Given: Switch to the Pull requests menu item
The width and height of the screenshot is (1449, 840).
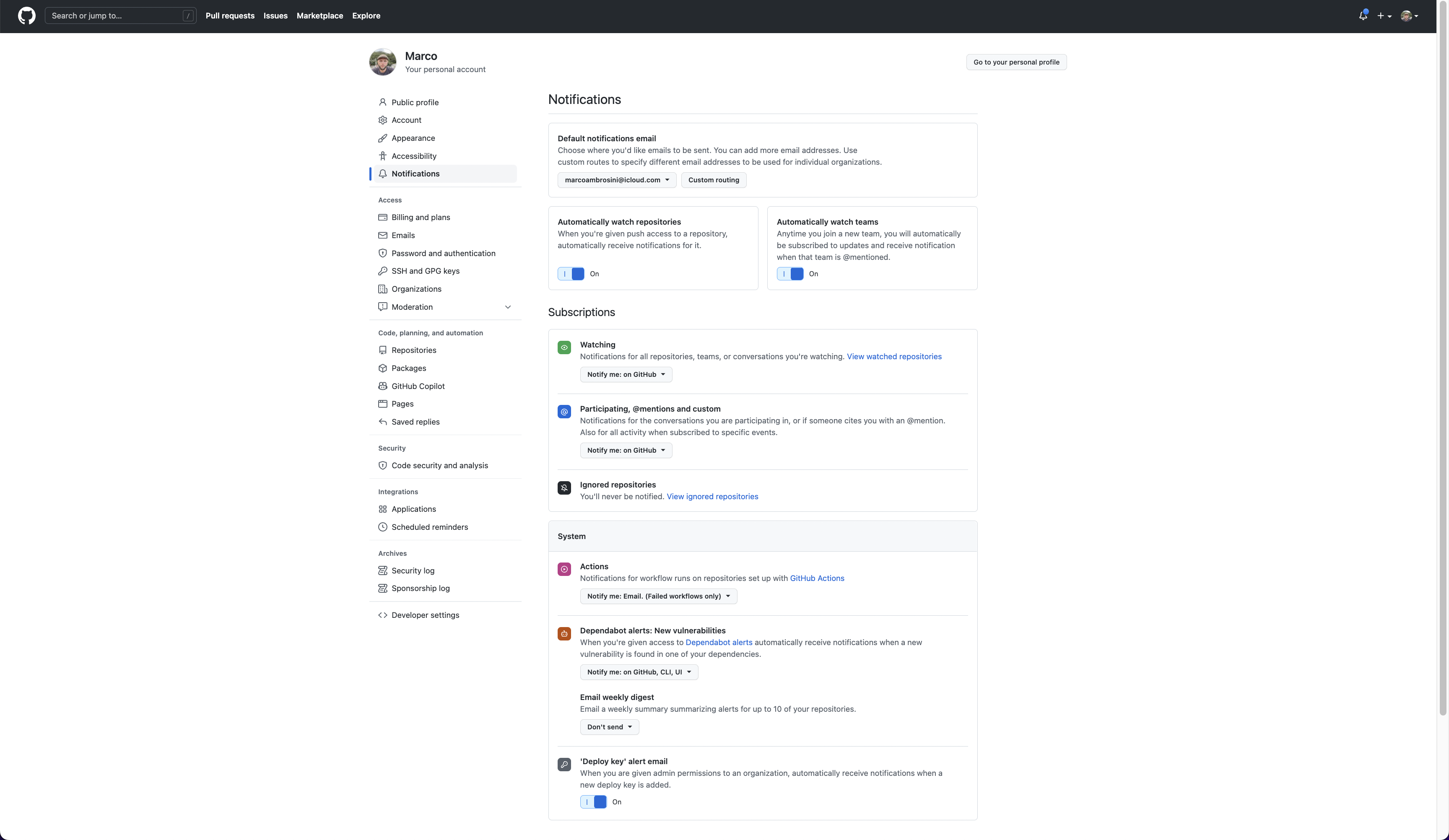Looking at the screenshot, I should point(230,16).
